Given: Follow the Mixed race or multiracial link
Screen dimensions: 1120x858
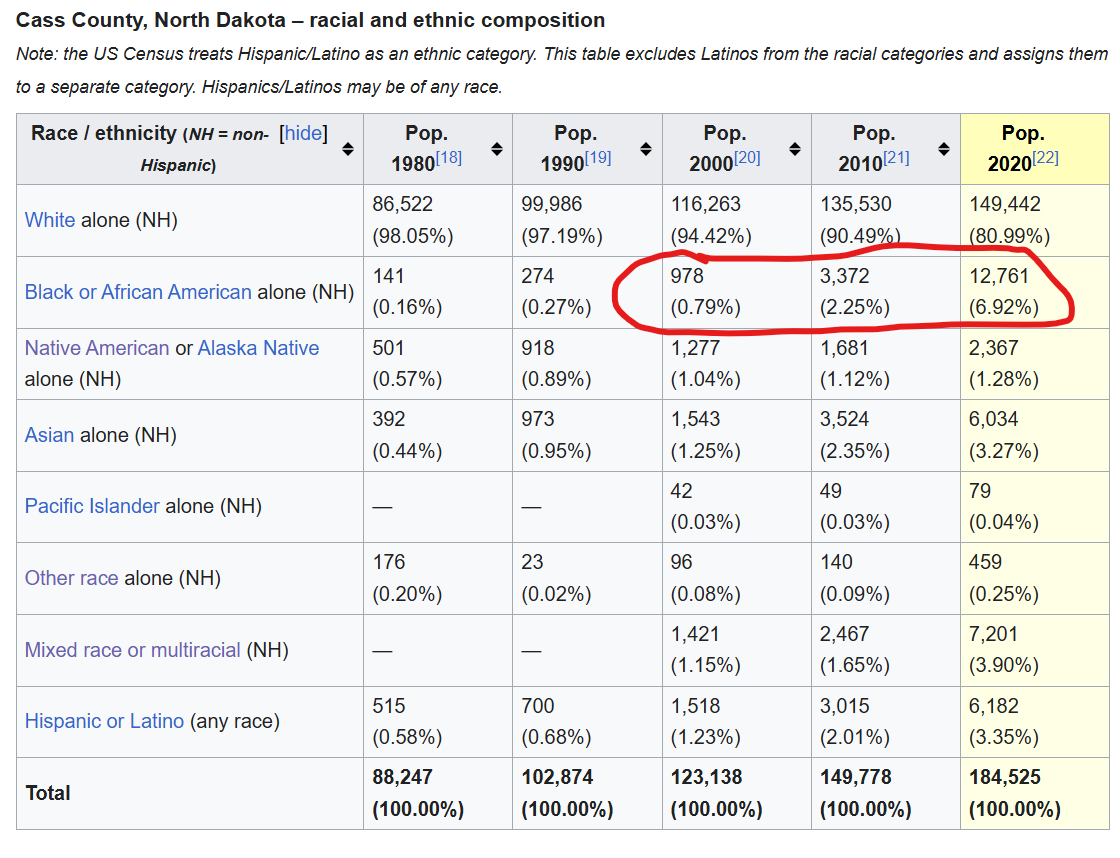Looking at the screenshot, I should tap(132, 650).
